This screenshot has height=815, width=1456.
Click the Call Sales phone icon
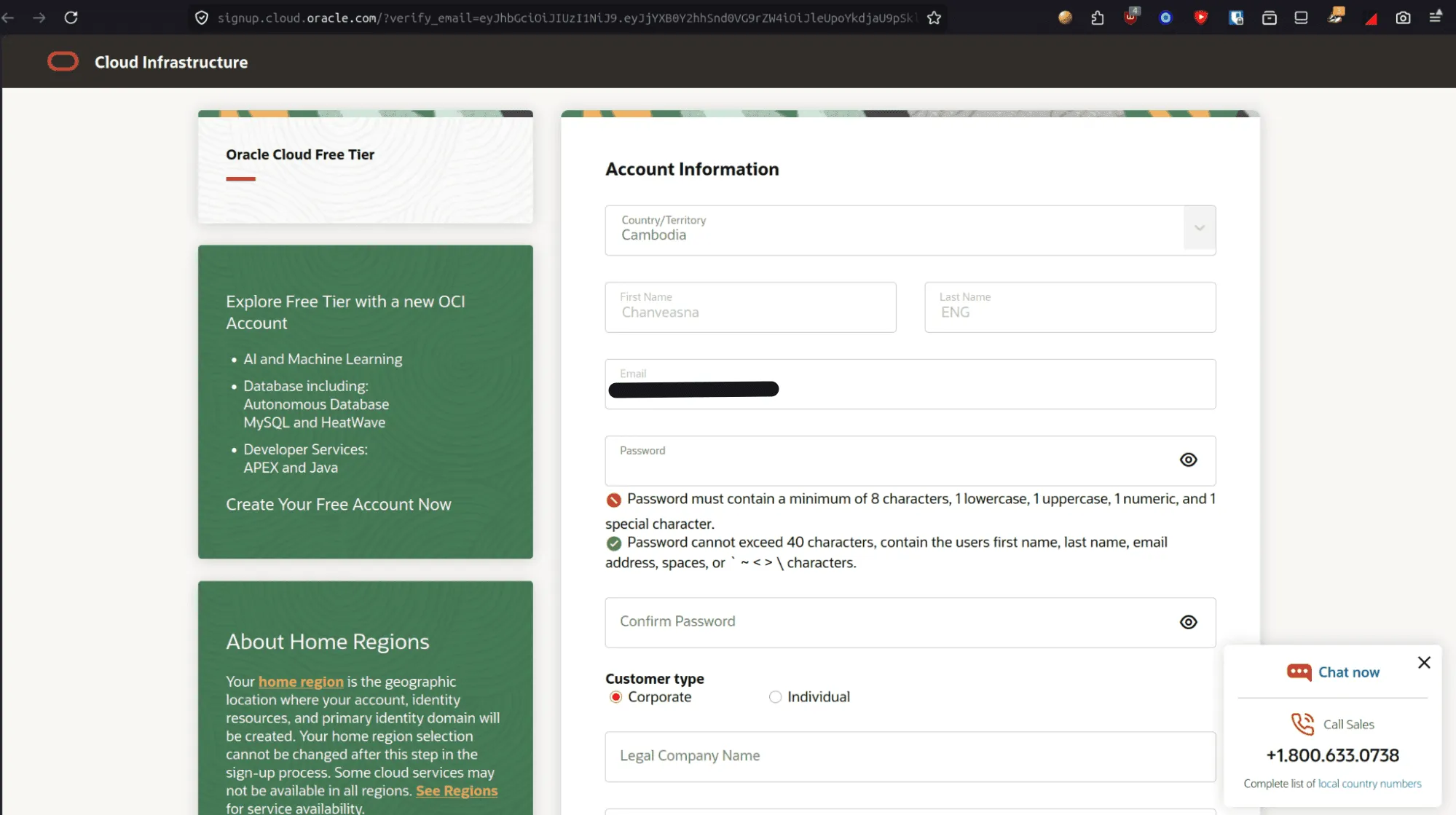pyautogui.click(x=1302, y=724)
